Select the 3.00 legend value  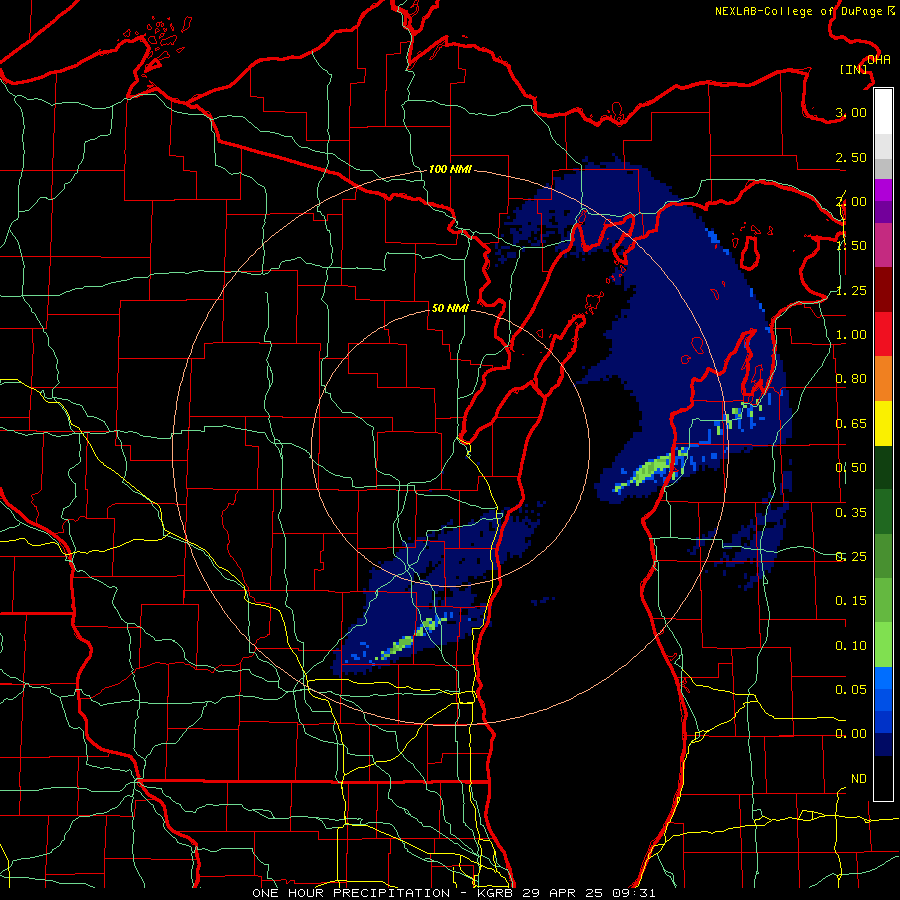pos(851,112)
